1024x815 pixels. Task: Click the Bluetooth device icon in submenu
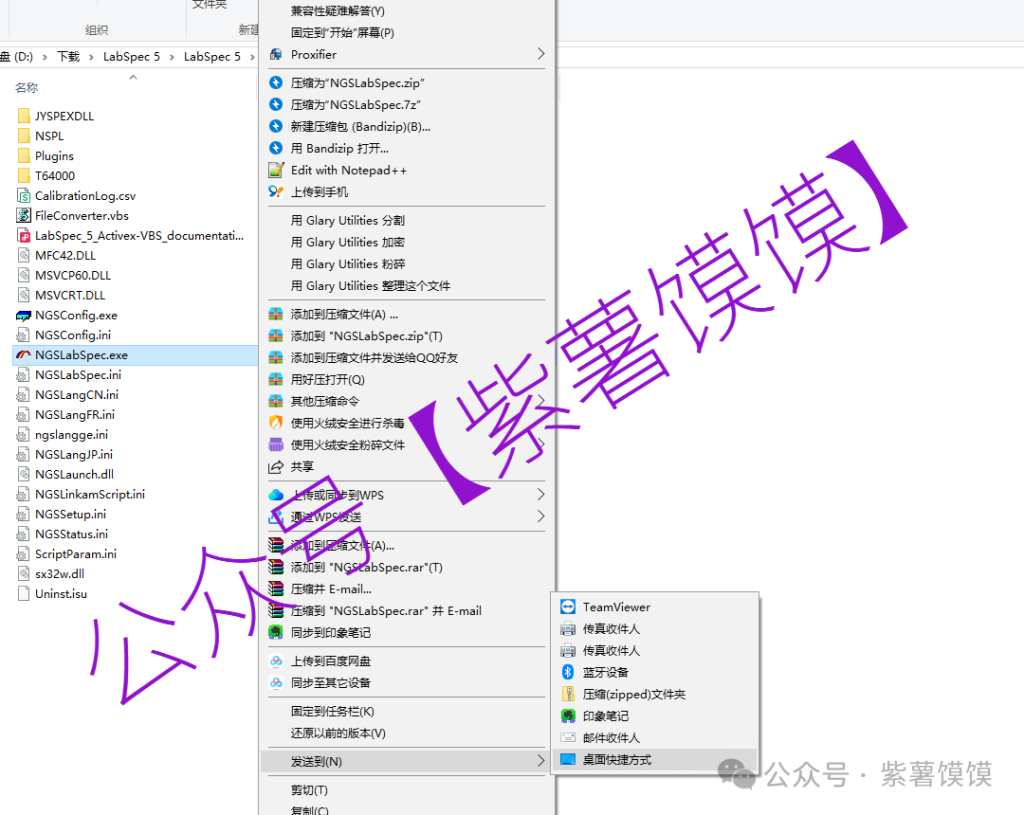(568, 672)
